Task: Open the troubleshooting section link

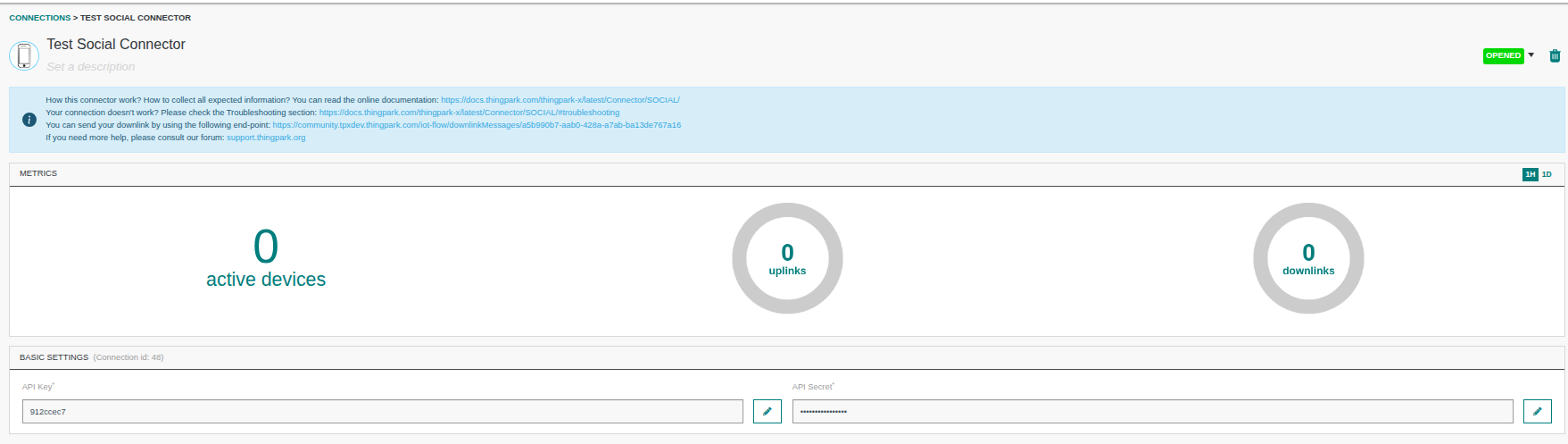Action: [x=469, y=113]
